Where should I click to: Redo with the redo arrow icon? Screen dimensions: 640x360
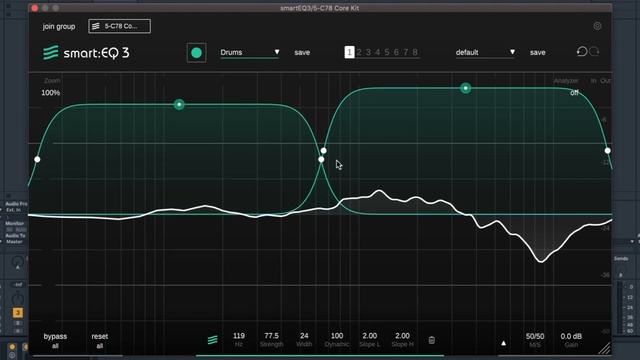coord(594,52)
